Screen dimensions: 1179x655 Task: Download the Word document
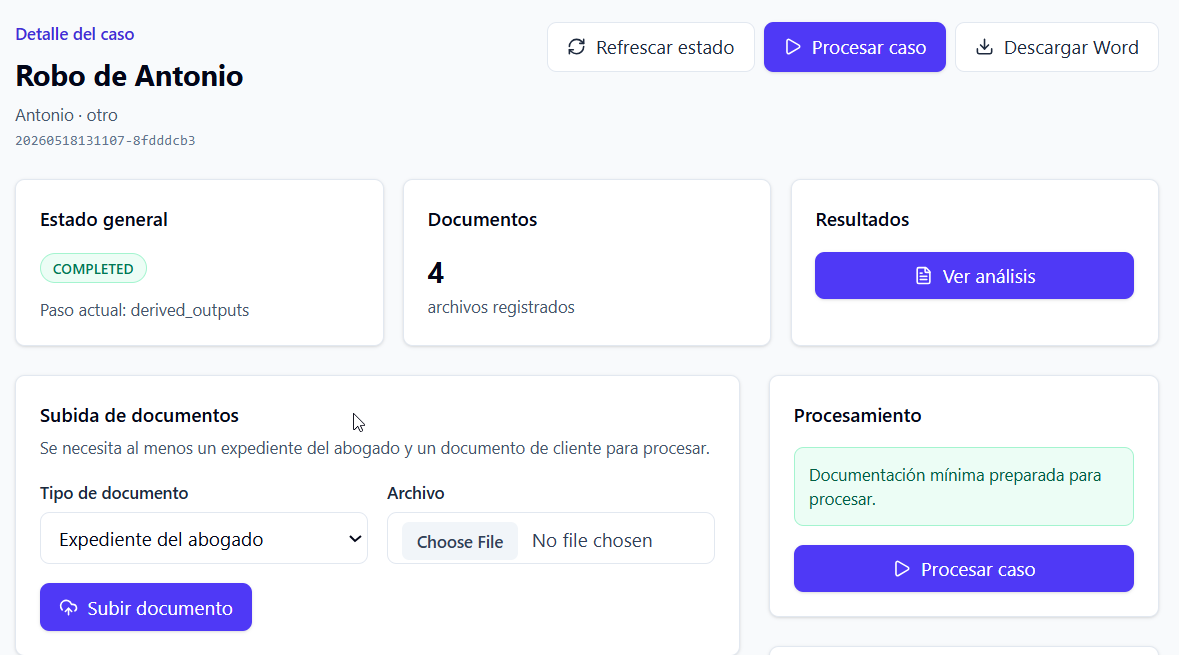(x=1056, y=47)
